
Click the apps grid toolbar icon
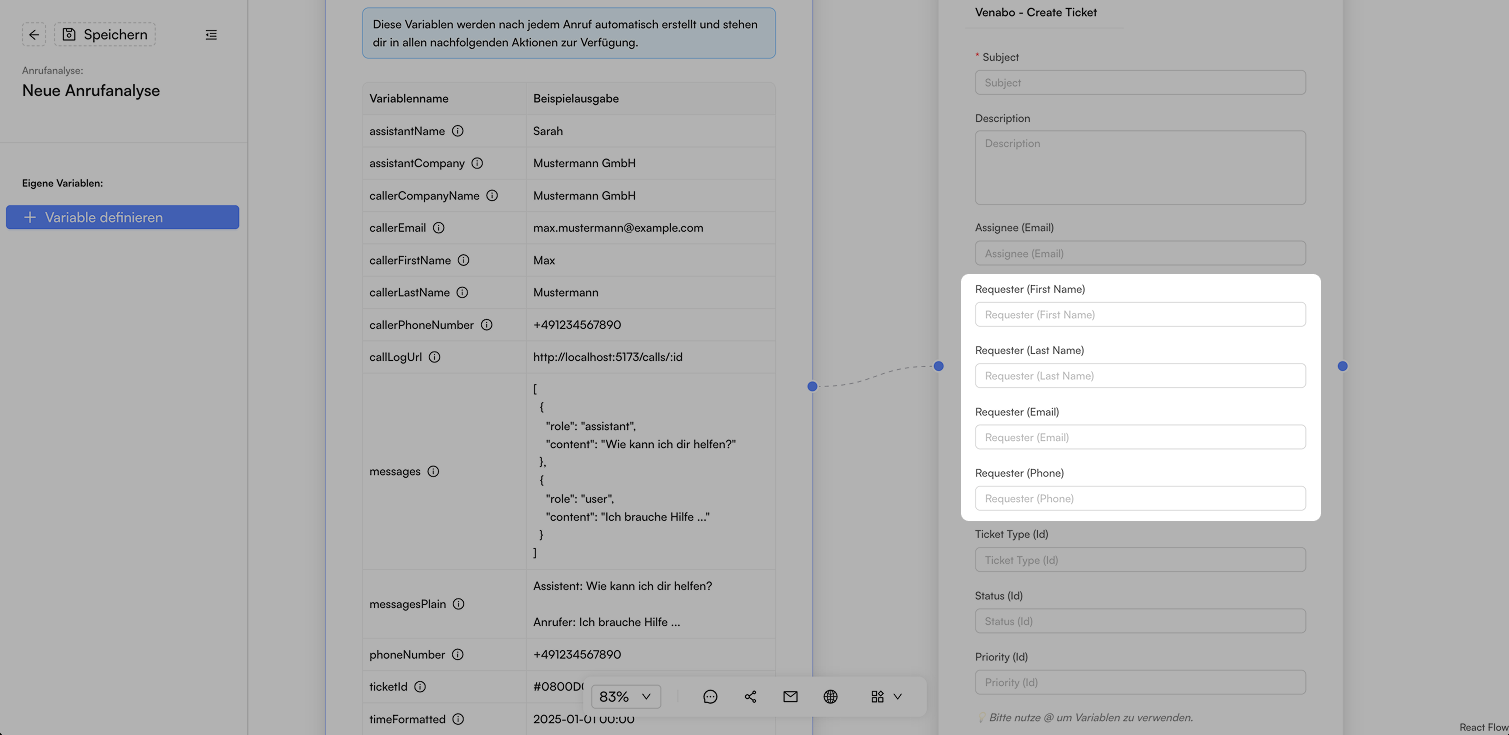point(877,697)
